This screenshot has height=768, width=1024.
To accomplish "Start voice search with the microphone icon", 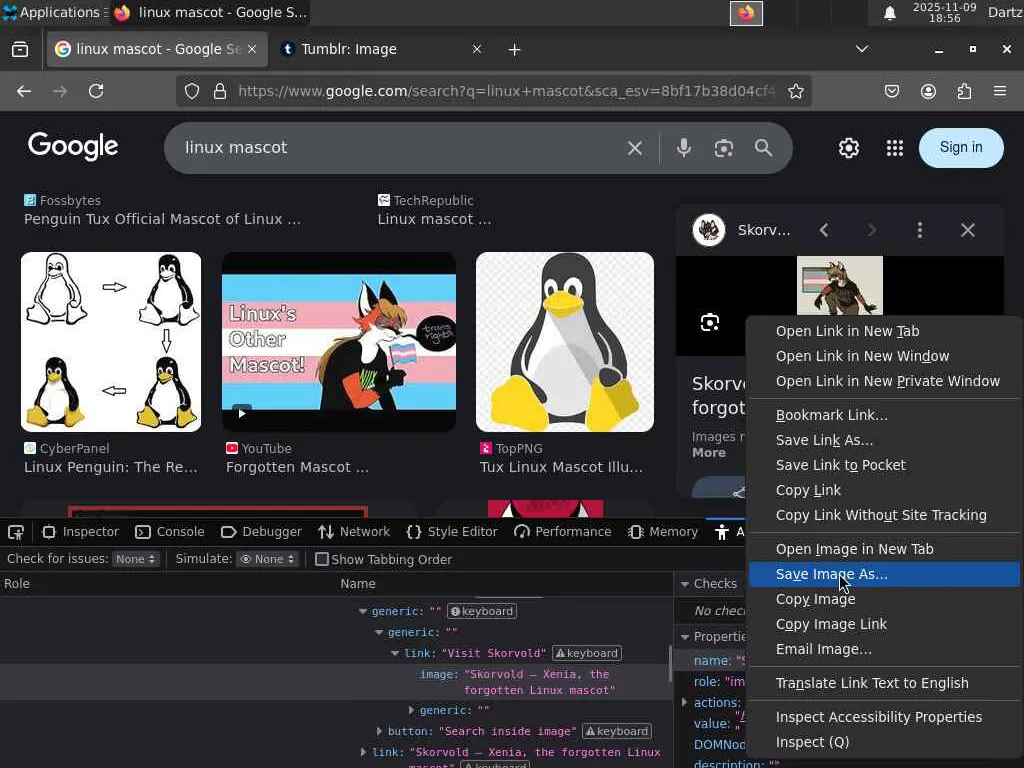I will [x=684, y=148].
